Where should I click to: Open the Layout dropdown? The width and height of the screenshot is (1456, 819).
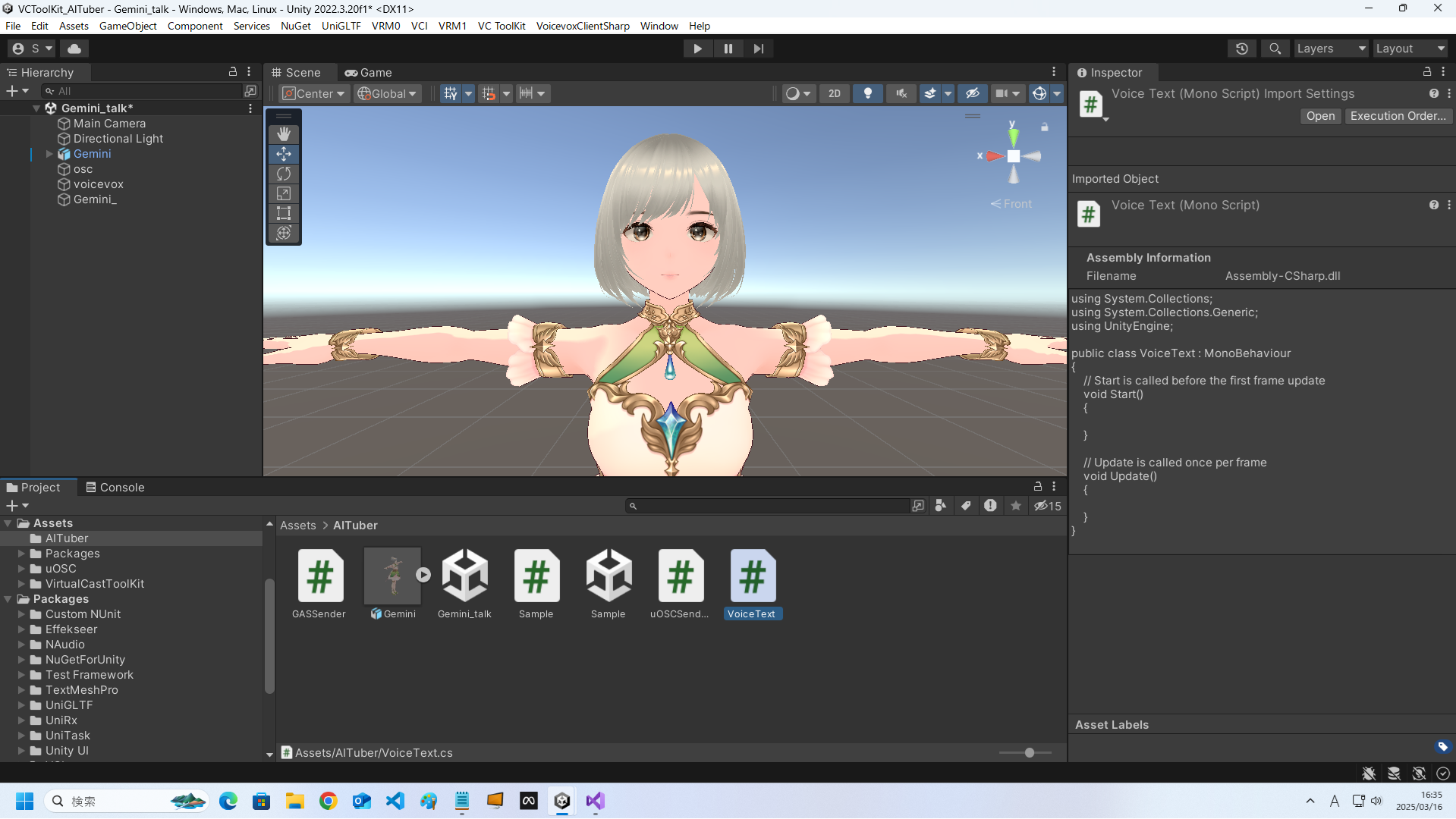coord(1410,49)
